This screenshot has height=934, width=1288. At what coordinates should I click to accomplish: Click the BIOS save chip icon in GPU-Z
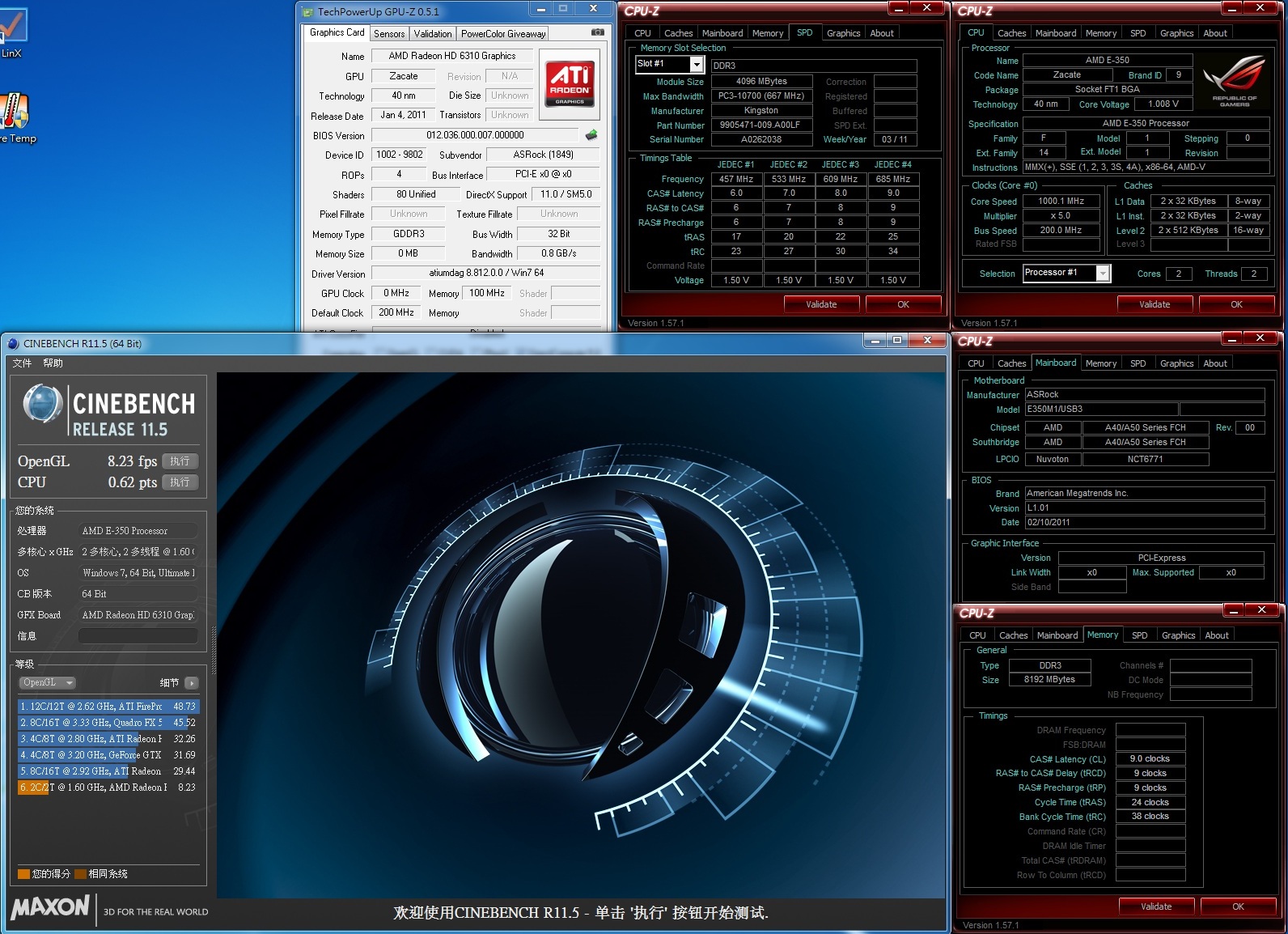pyautogui.click(x=591, y=135)
